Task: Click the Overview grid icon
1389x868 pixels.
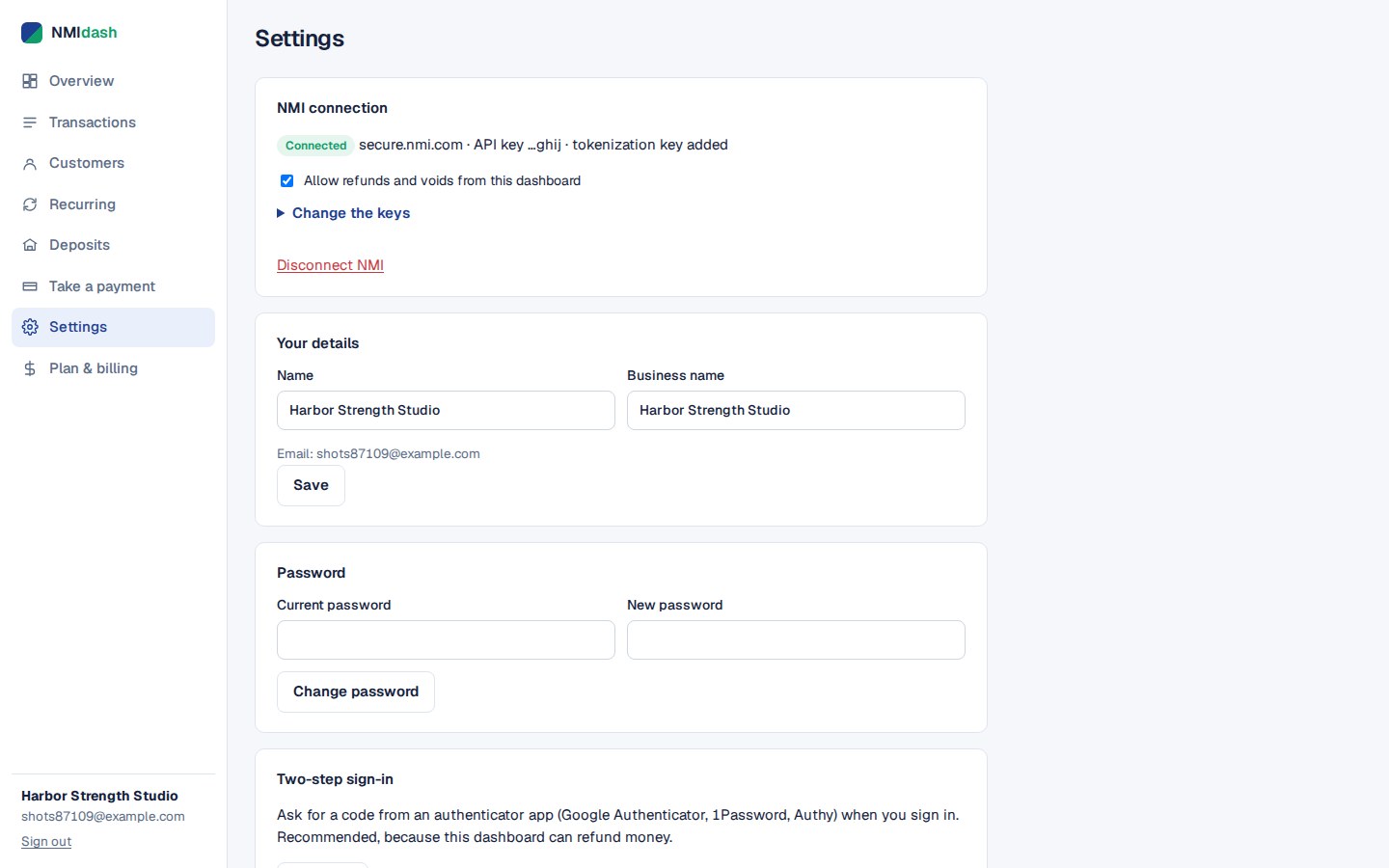Action: coord(30,81)
